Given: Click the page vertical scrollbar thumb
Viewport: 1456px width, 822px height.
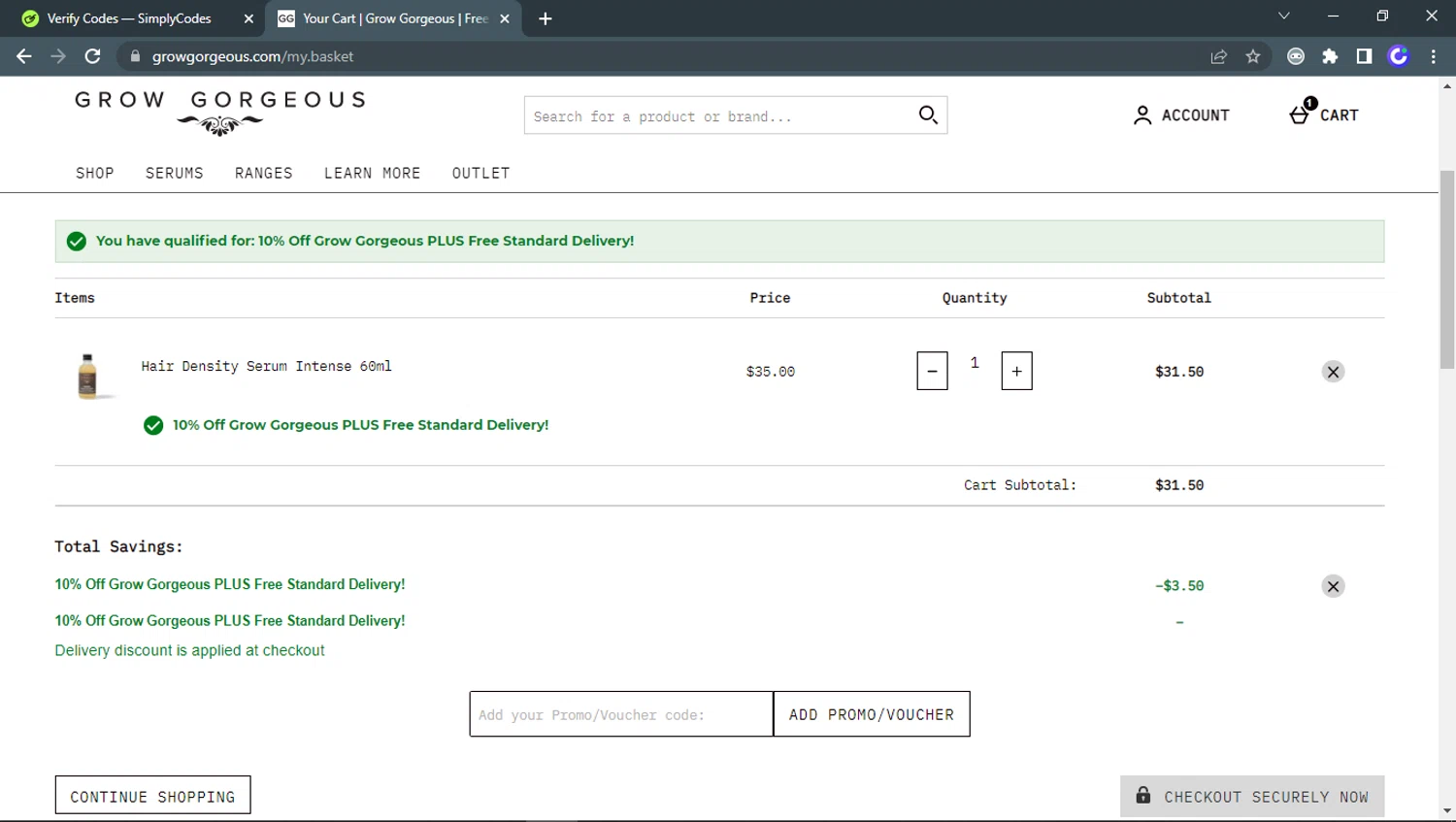Looking at the screenshot, I should tap(1447, 270).
